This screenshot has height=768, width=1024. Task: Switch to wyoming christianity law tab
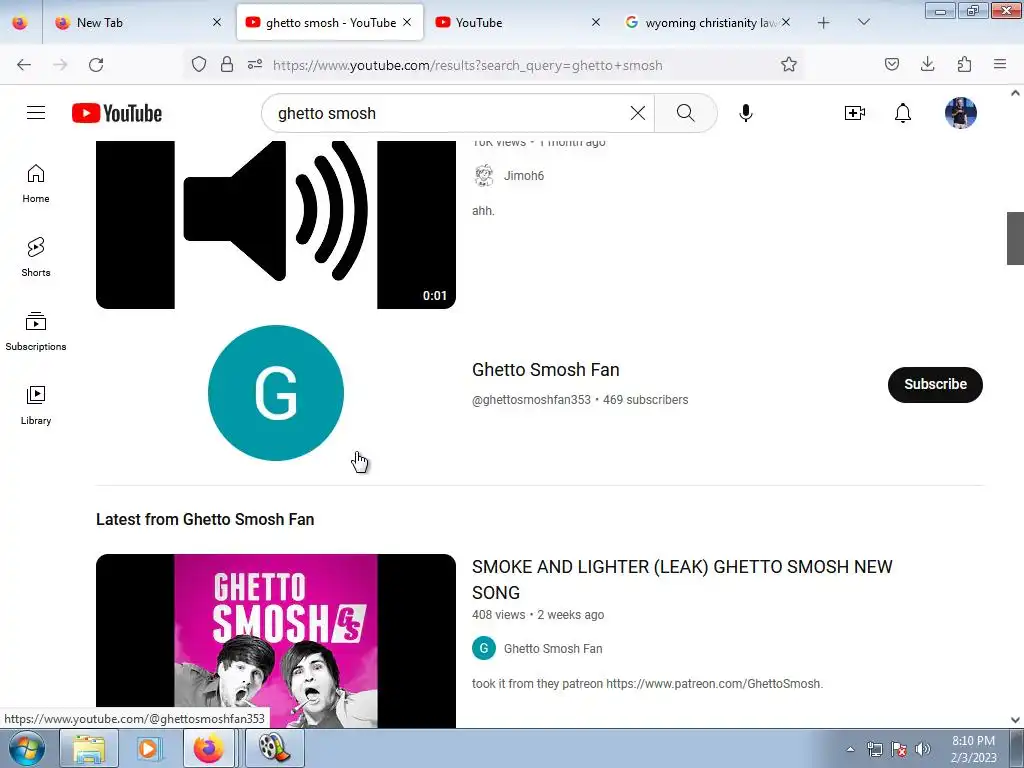point(707,22)
